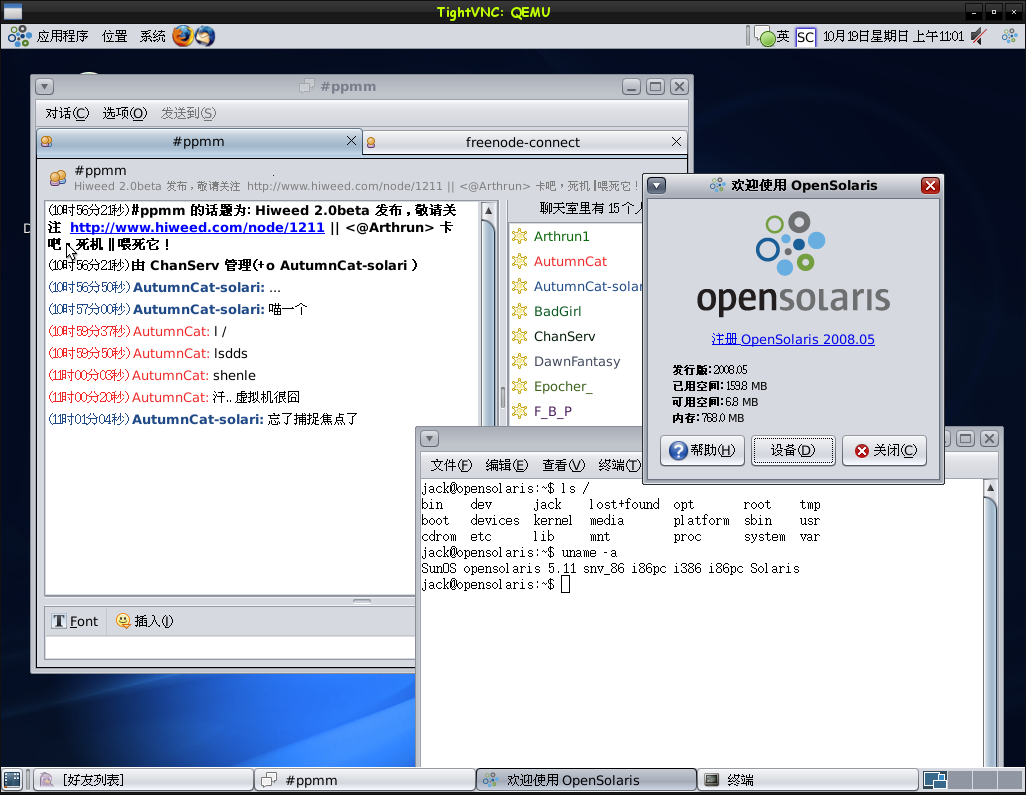This screenshot has width=1026, height=795.
Task: Open the OpenSolaris welcome window menu arrow
Action: [x=657, y=185]
